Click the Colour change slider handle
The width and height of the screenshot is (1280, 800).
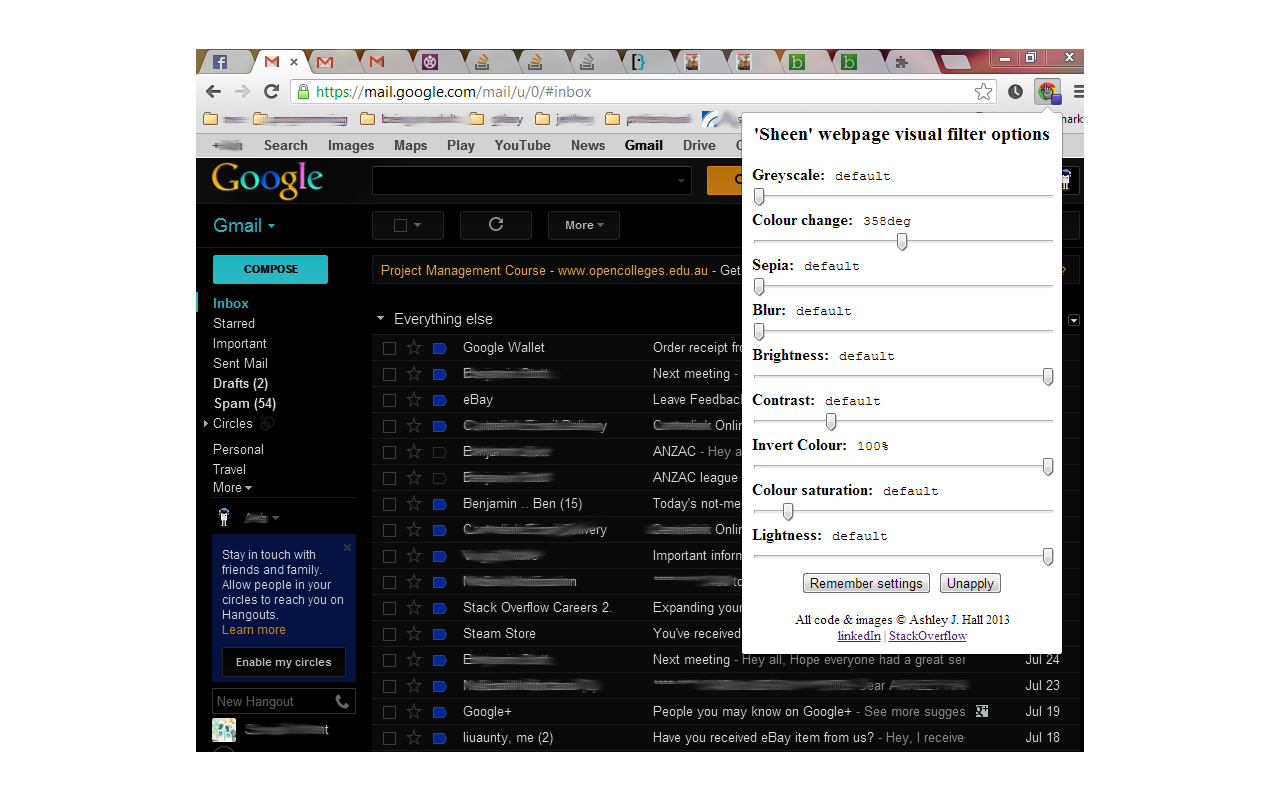click(902, 241)
